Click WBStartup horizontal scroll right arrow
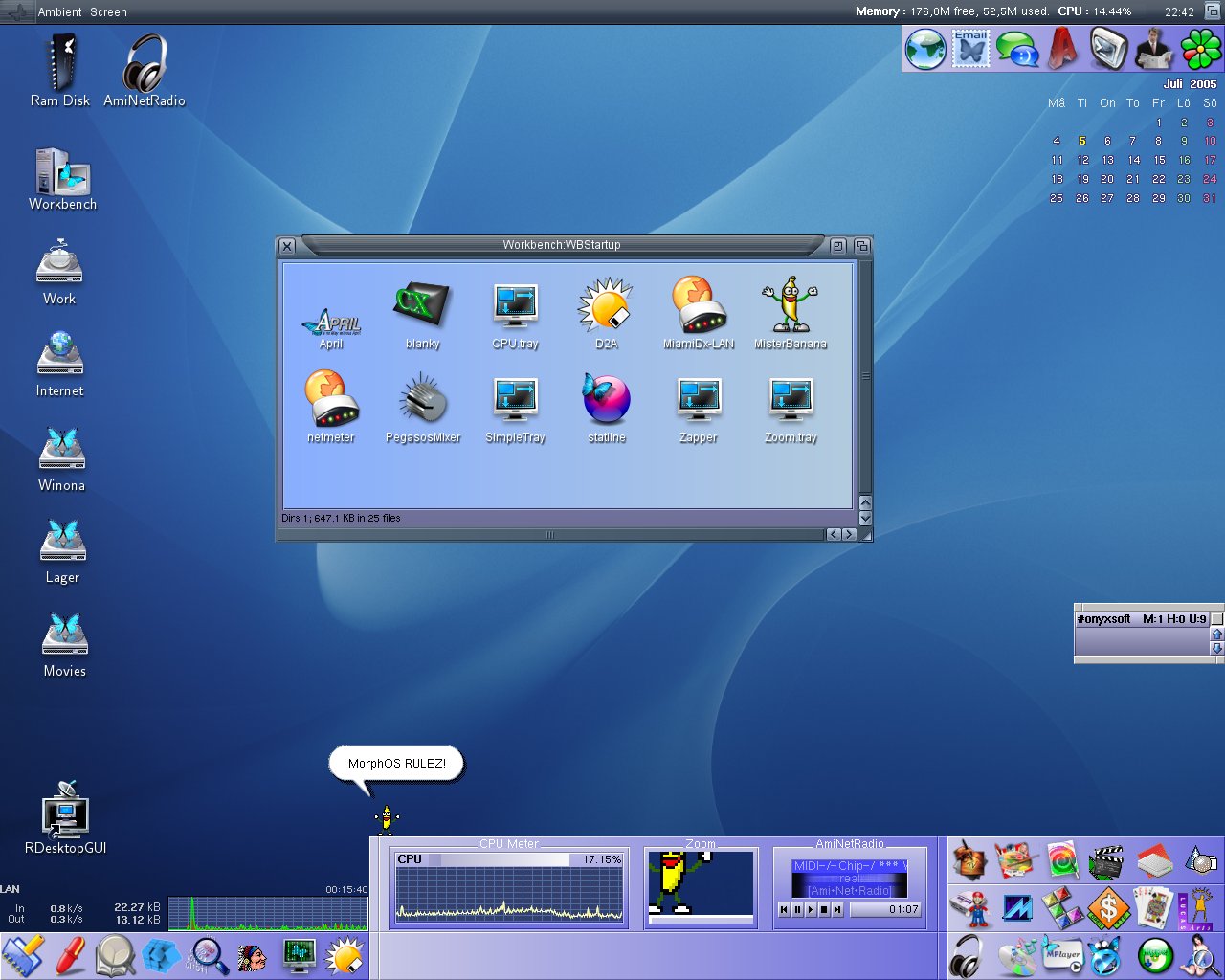 [849, 535]
